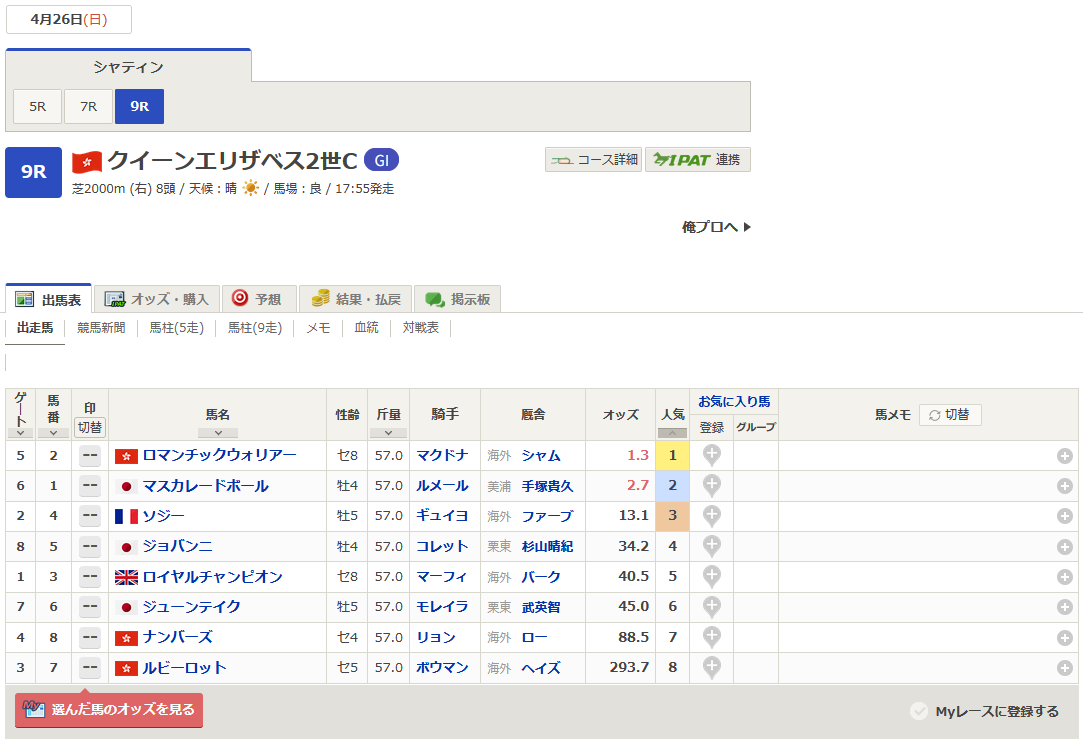Switch to 結果・払戻 tab
The image size is (1083, 742).
point(356,299)
